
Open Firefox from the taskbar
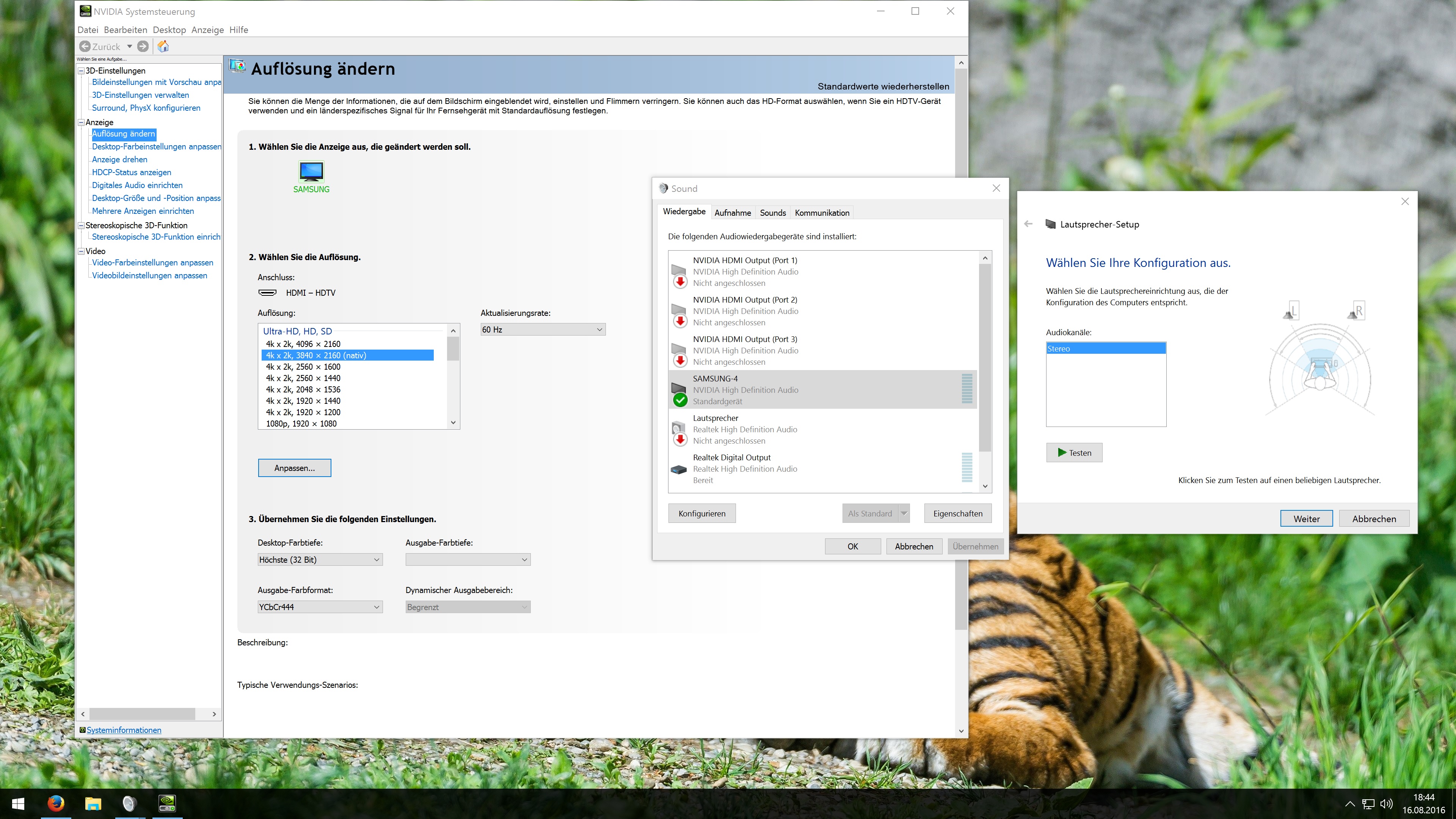[55, 803]
